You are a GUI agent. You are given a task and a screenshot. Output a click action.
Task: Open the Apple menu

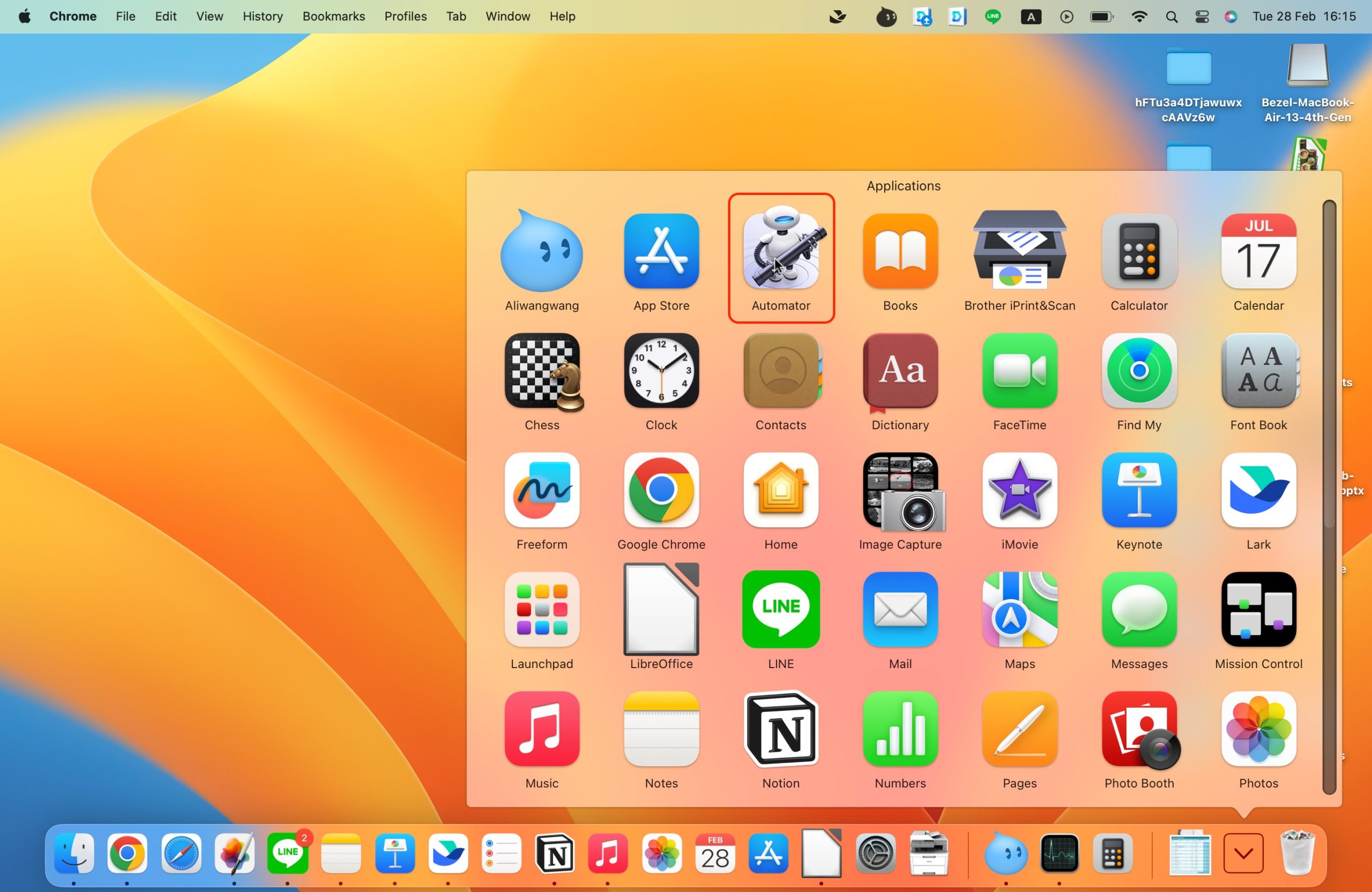click(24, 17)
